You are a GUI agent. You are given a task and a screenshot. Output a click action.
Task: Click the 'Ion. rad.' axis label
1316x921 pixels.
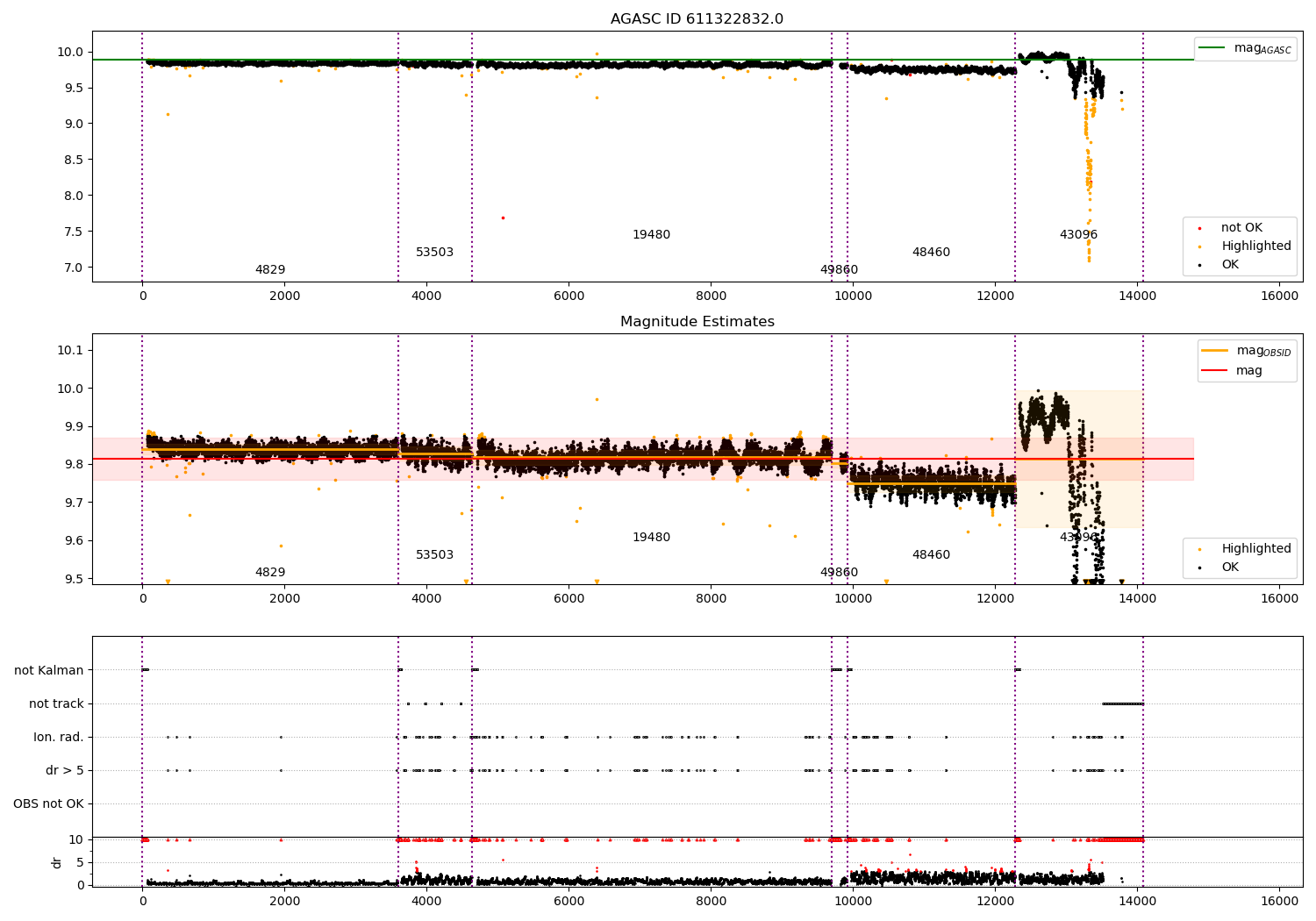tap(59, 738)
